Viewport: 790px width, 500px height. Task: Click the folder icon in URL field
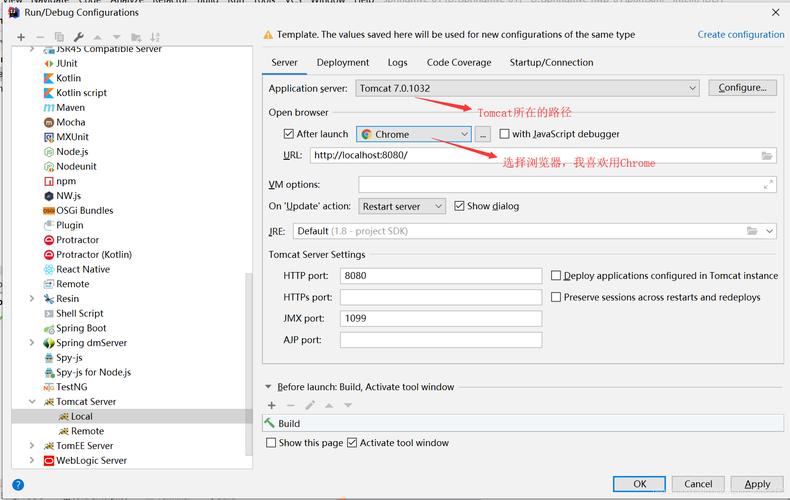pyautogui.click(x=767, y=156)
